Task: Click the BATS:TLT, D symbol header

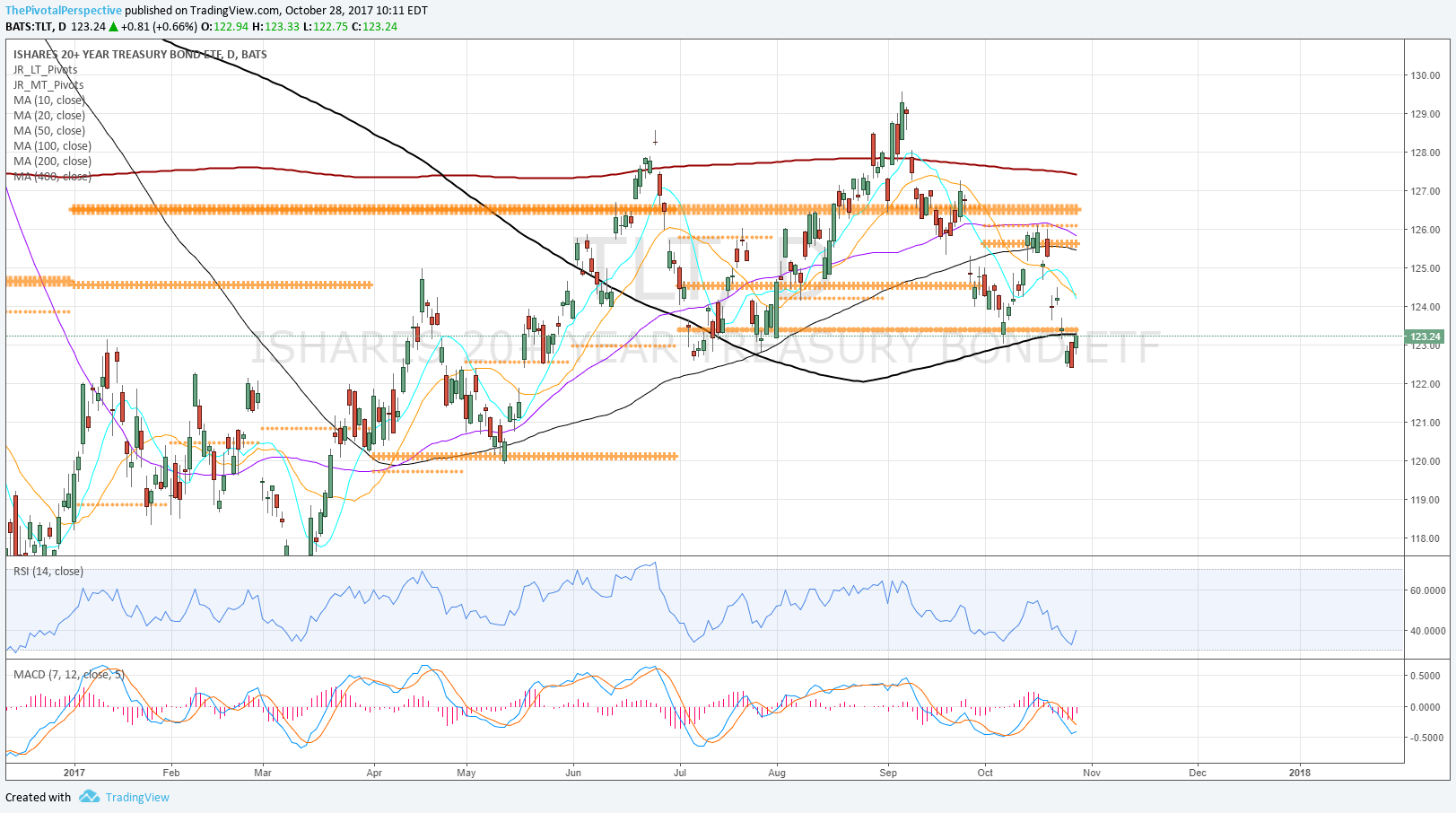Action: pyautogui.click(x=35, y=26)
